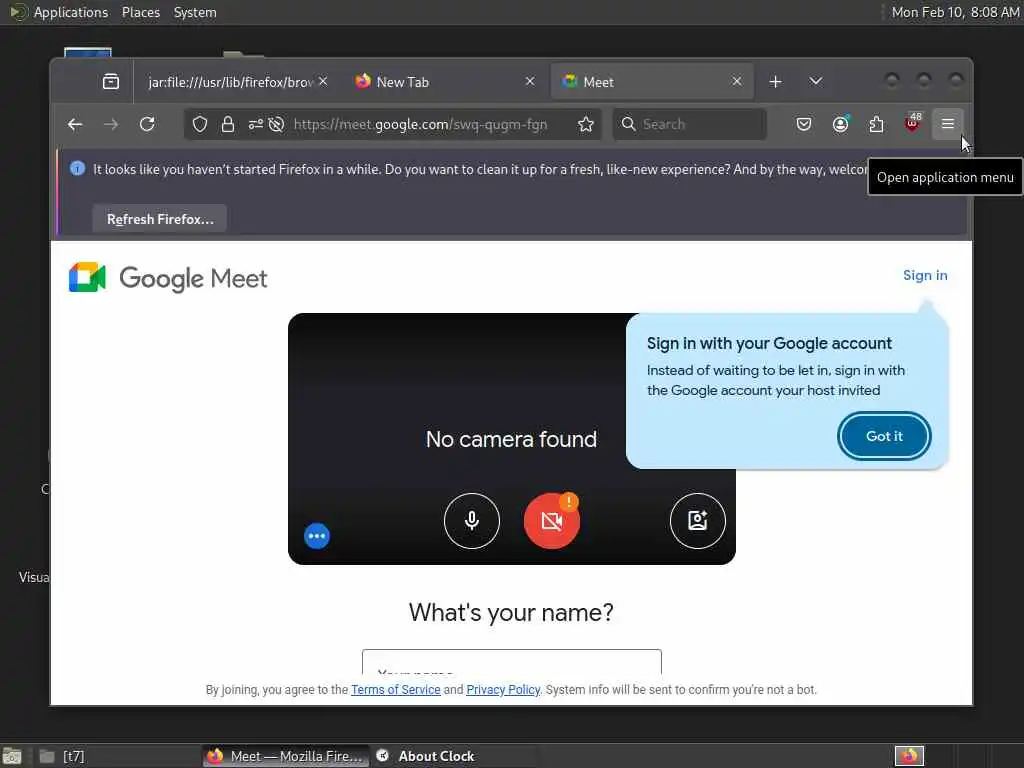Screen dimensions: 1024x768
Task: Click the clock showing Mon Feb 10, 8:08 AM
Action: [955, 12]
